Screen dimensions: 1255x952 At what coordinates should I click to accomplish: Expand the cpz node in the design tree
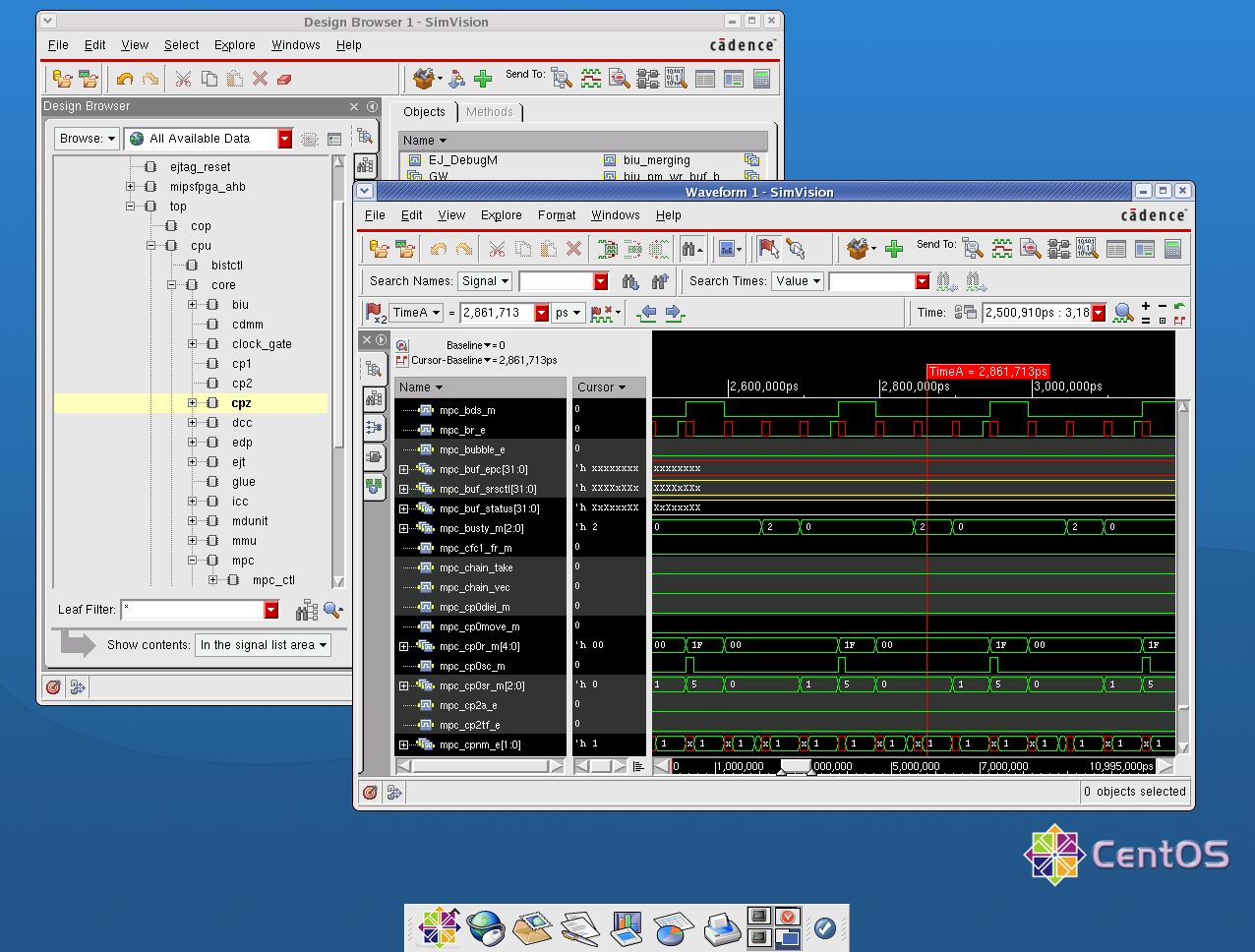(x=193, y=403)
